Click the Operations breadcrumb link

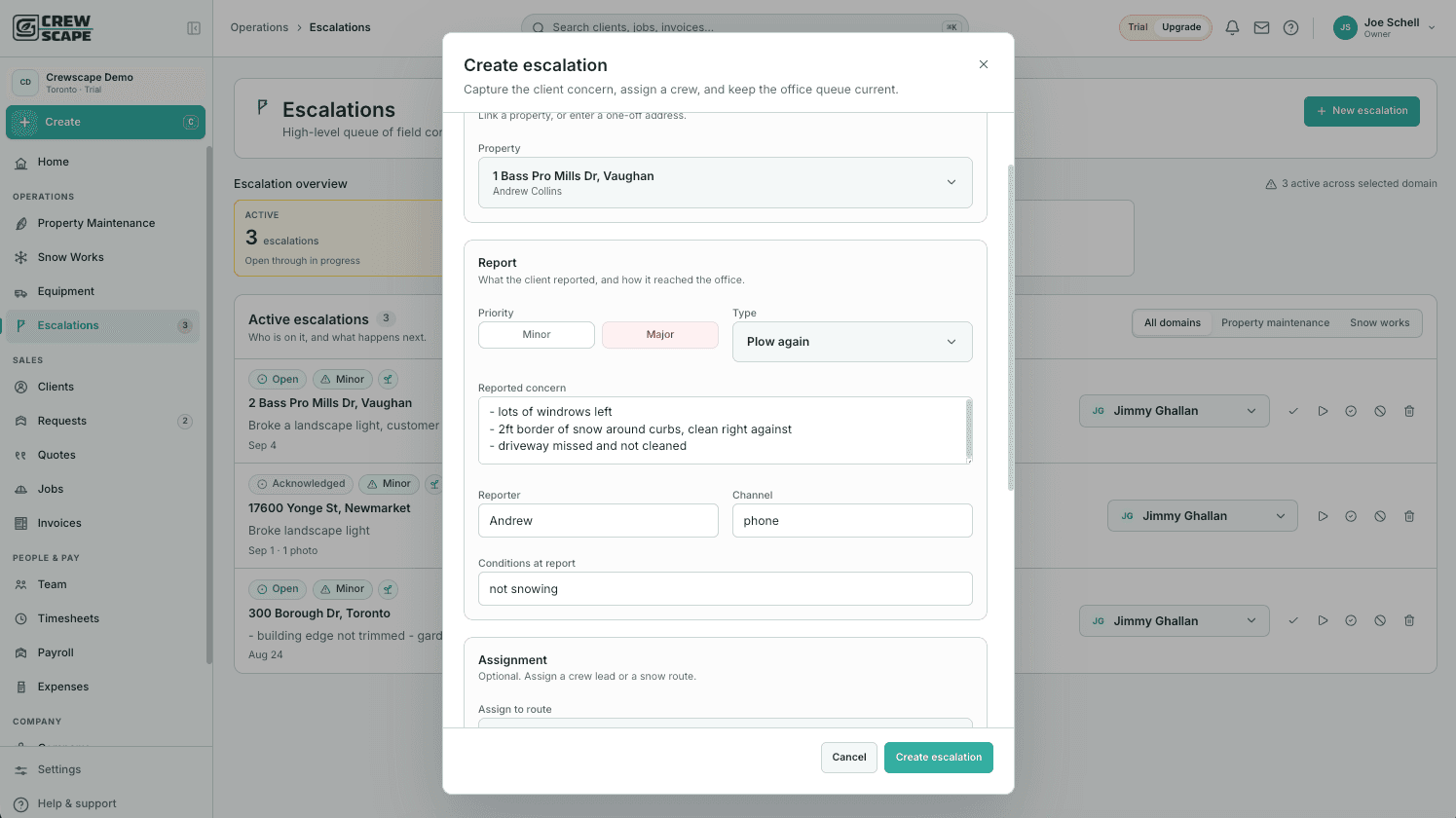click(x=259, y=27)
